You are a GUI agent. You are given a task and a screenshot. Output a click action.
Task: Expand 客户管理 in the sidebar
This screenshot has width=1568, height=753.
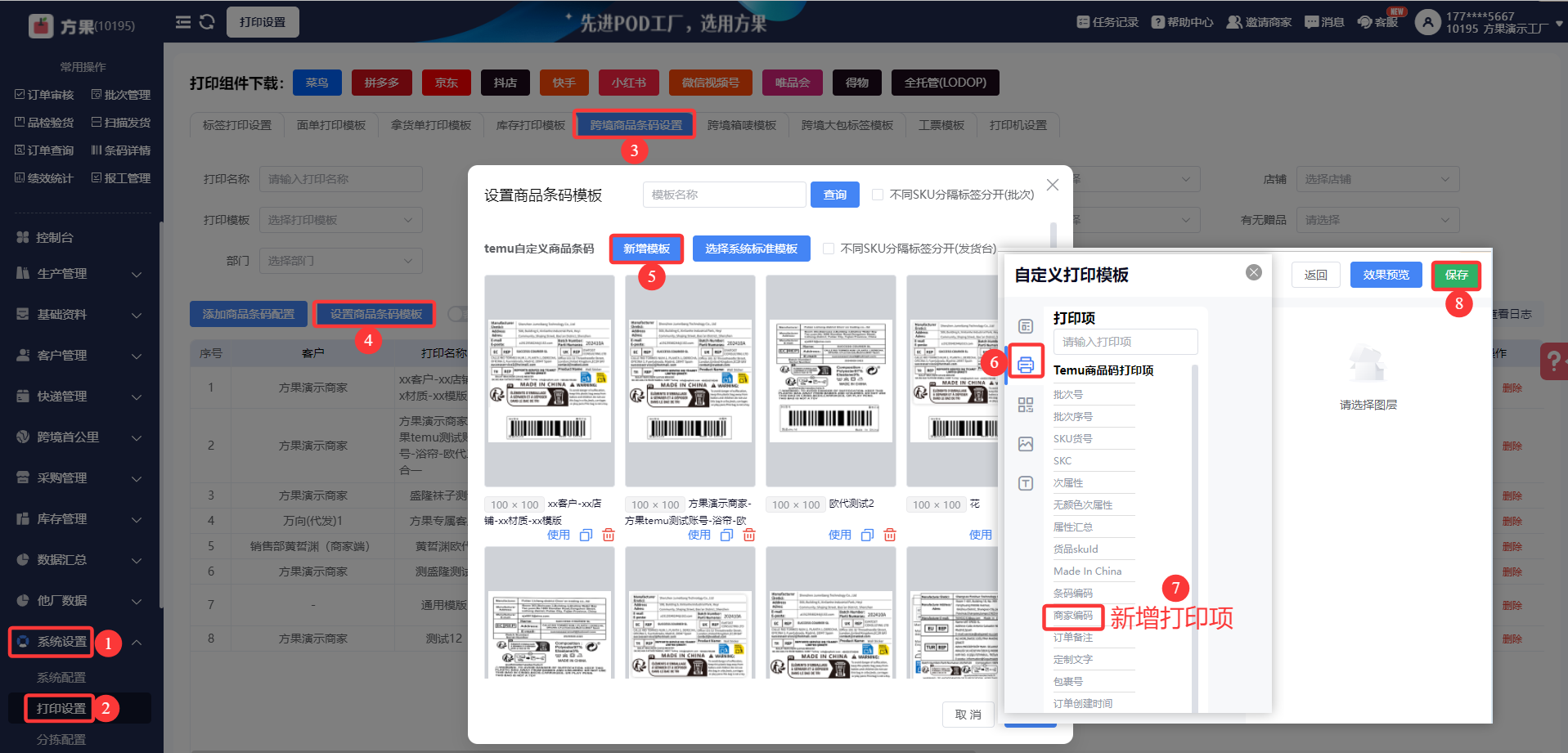point(79,356)
